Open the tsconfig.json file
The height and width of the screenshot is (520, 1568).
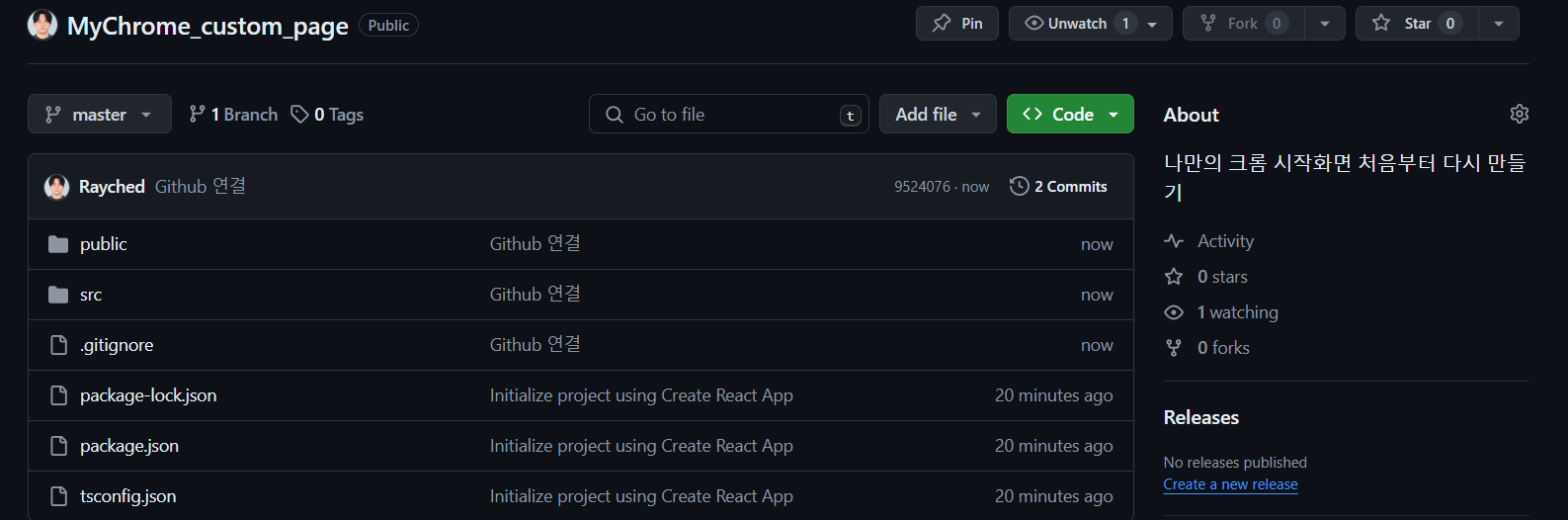pyautogui.click(x=128, y=496)
